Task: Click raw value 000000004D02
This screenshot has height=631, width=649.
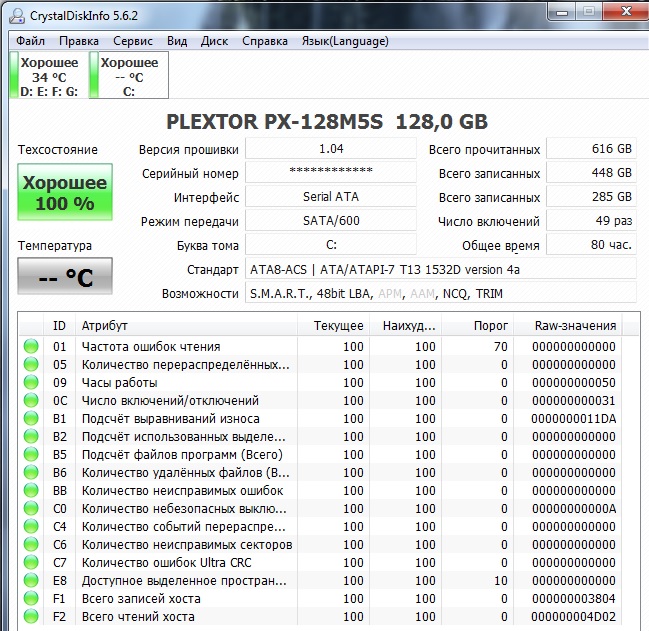Action: tap(574, 617)
